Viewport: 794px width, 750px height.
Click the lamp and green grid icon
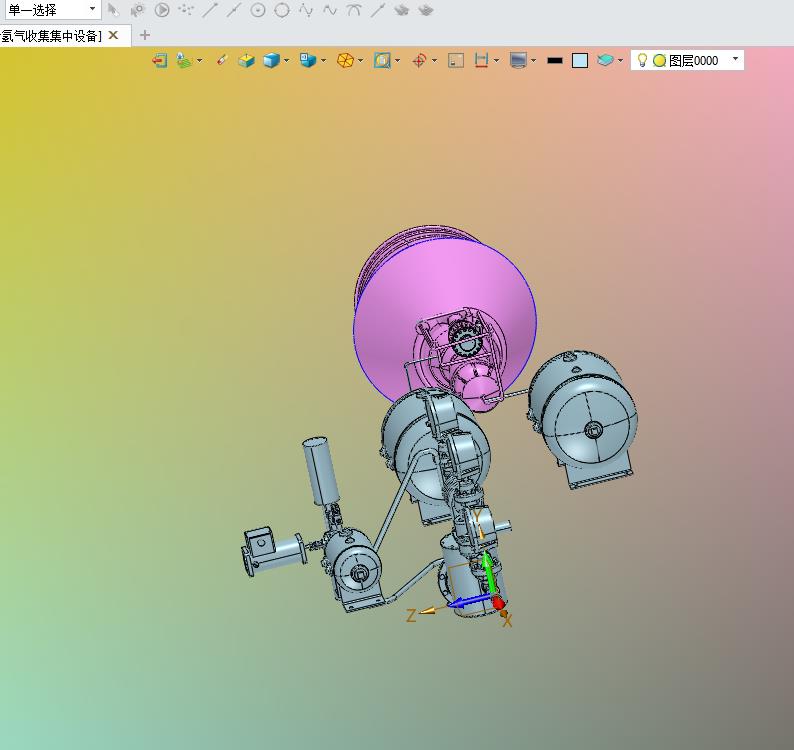tap(184, 61)
